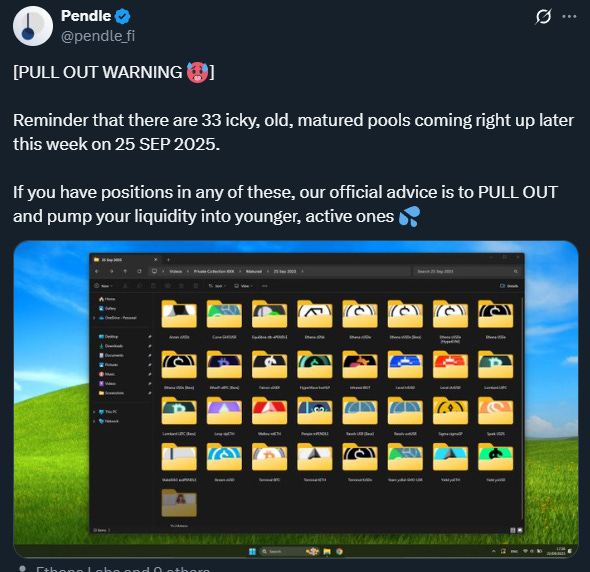Open the tweet's three-dot more menu
The image size is (590, 572).
click(x=569, y=17)
